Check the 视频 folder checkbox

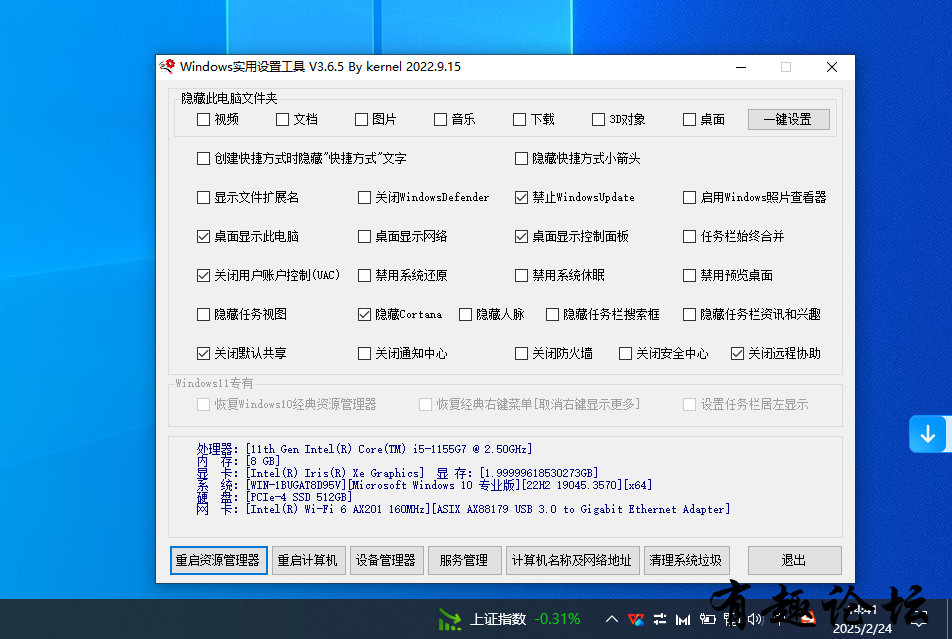click(x=203, y=120)
